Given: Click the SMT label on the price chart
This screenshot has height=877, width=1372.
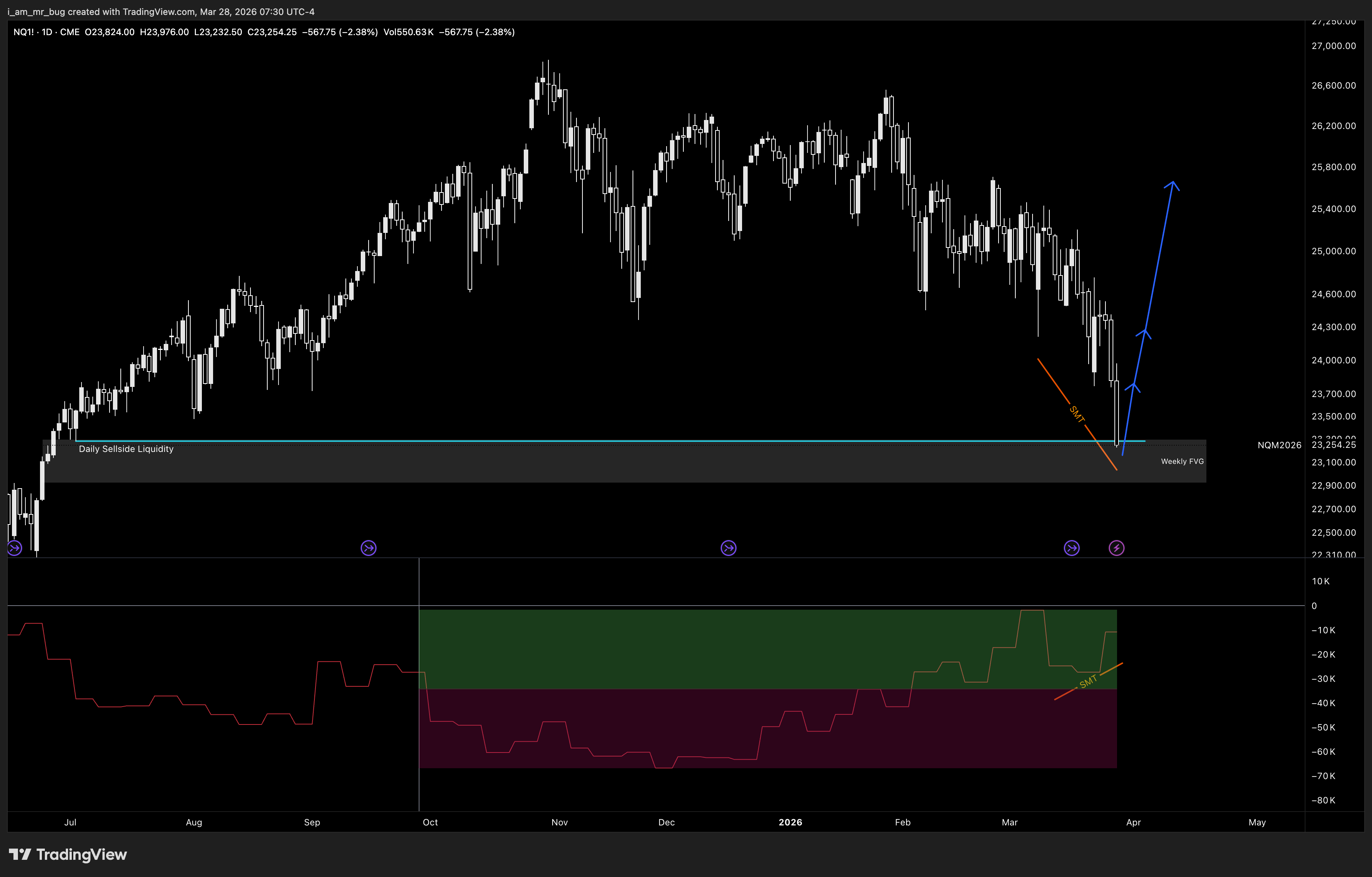Looking at the screenshot, I should 1076,414.
